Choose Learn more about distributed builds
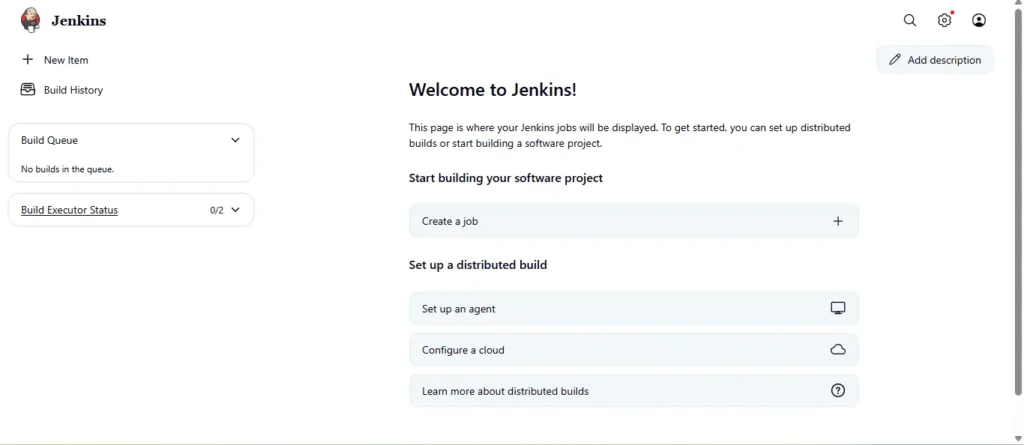1024x445 pixels. click(505, 391)
